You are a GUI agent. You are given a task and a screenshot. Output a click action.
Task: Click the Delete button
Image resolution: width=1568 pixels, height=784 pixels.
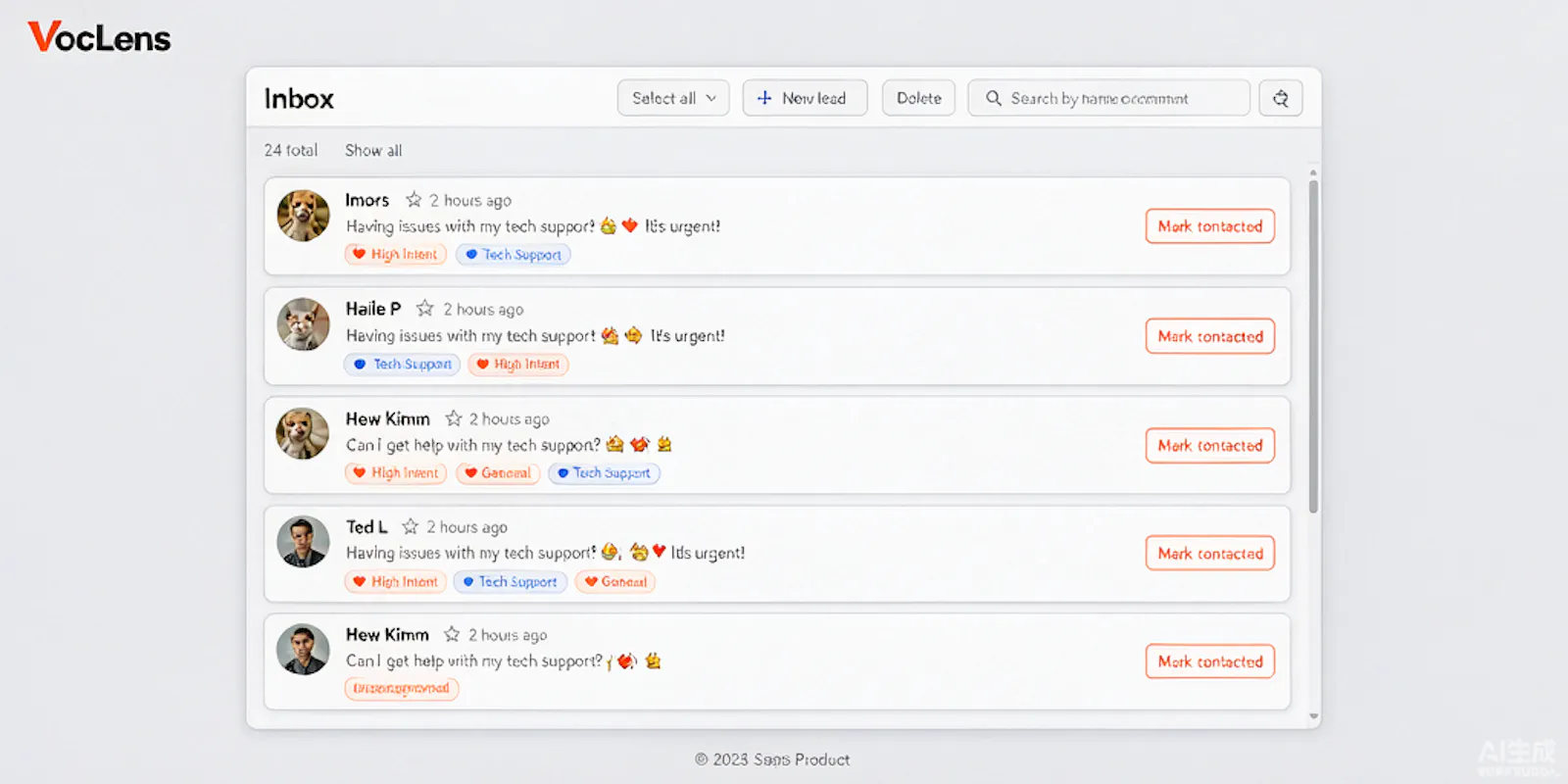point(918,98)
